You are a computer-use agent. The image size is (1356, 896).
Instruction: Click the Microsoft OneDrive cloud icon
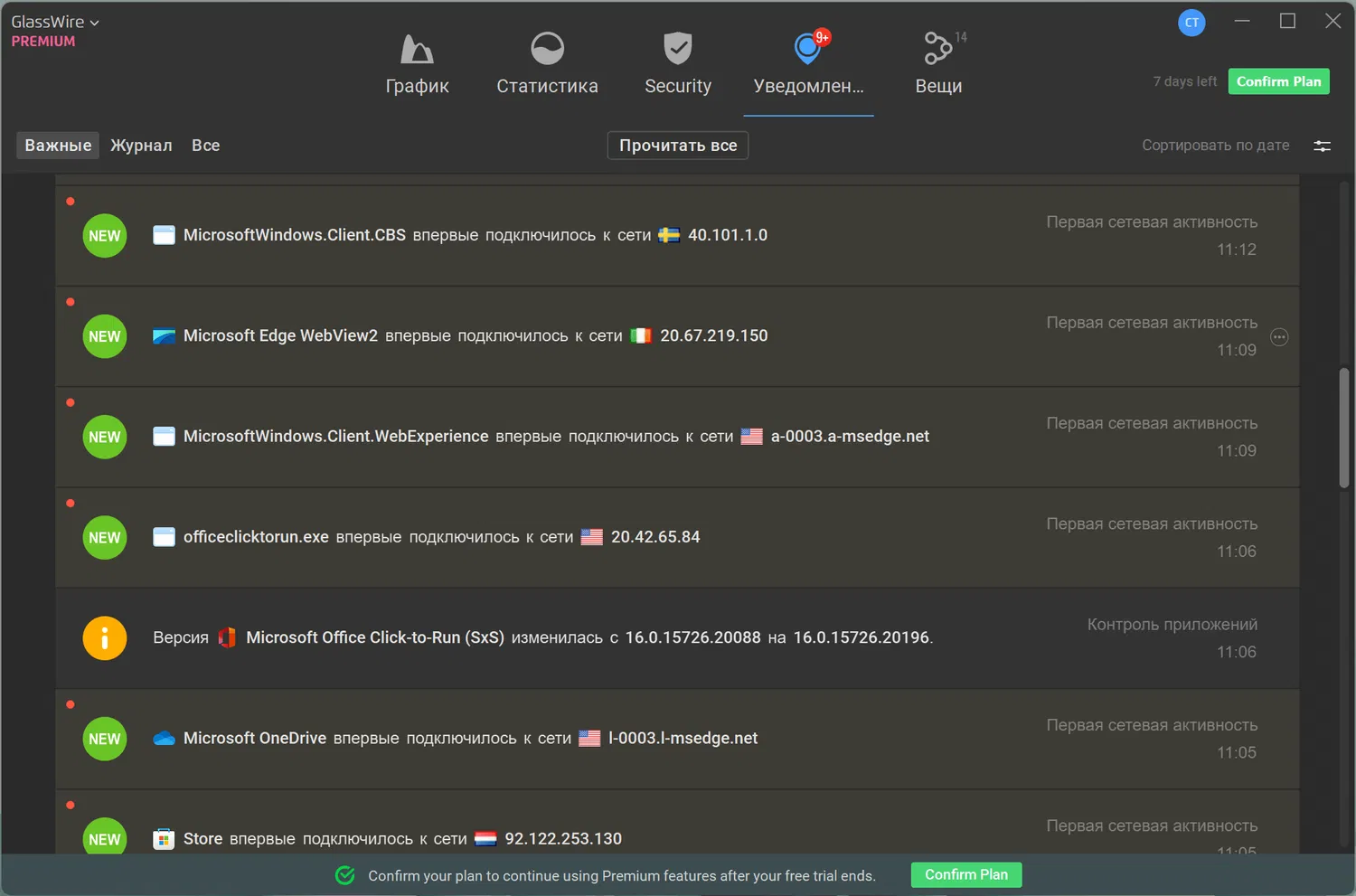click(x=164, y=739)
